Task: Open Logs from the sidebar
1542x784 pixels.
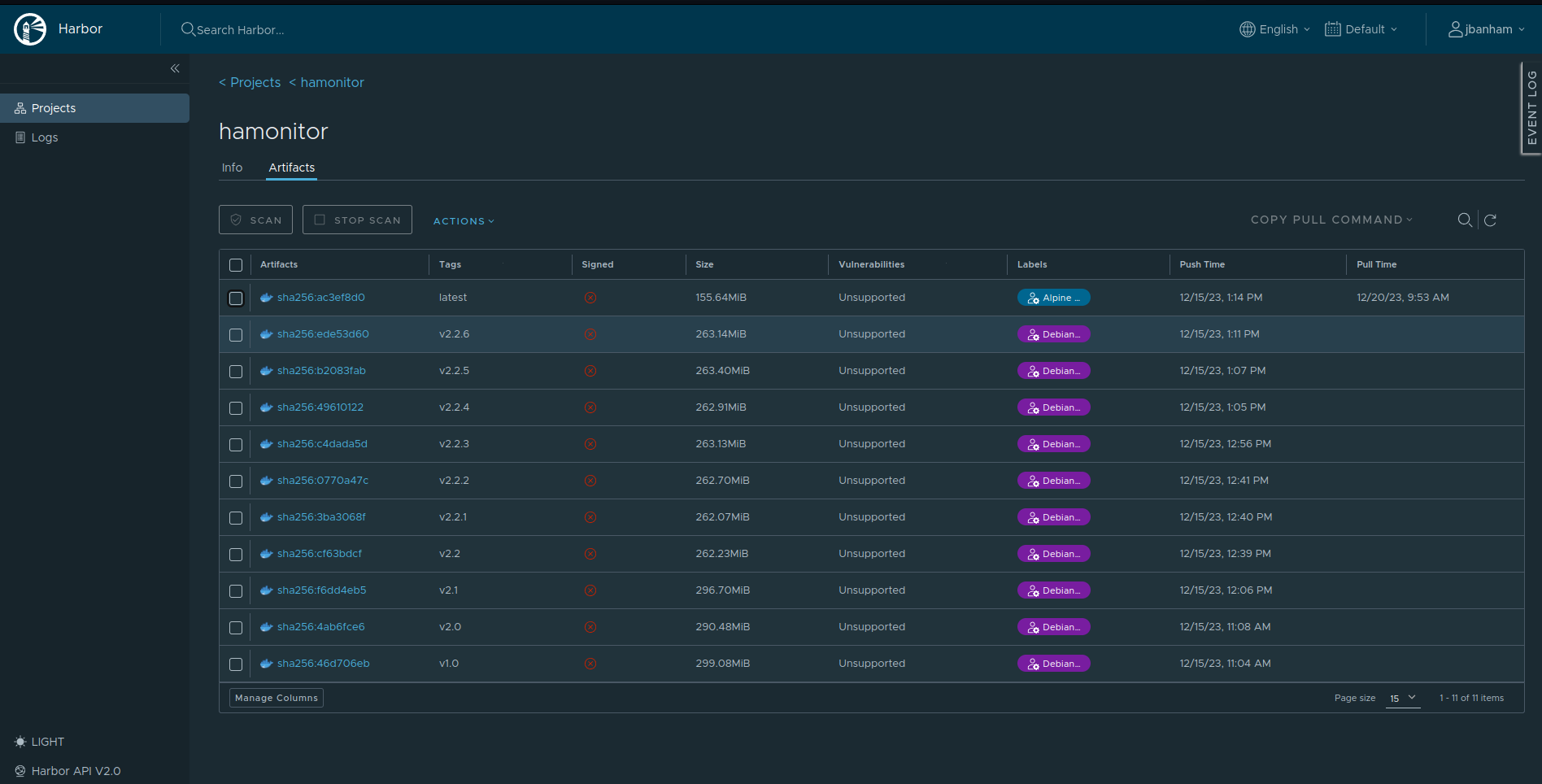Action: pos(44,137)
